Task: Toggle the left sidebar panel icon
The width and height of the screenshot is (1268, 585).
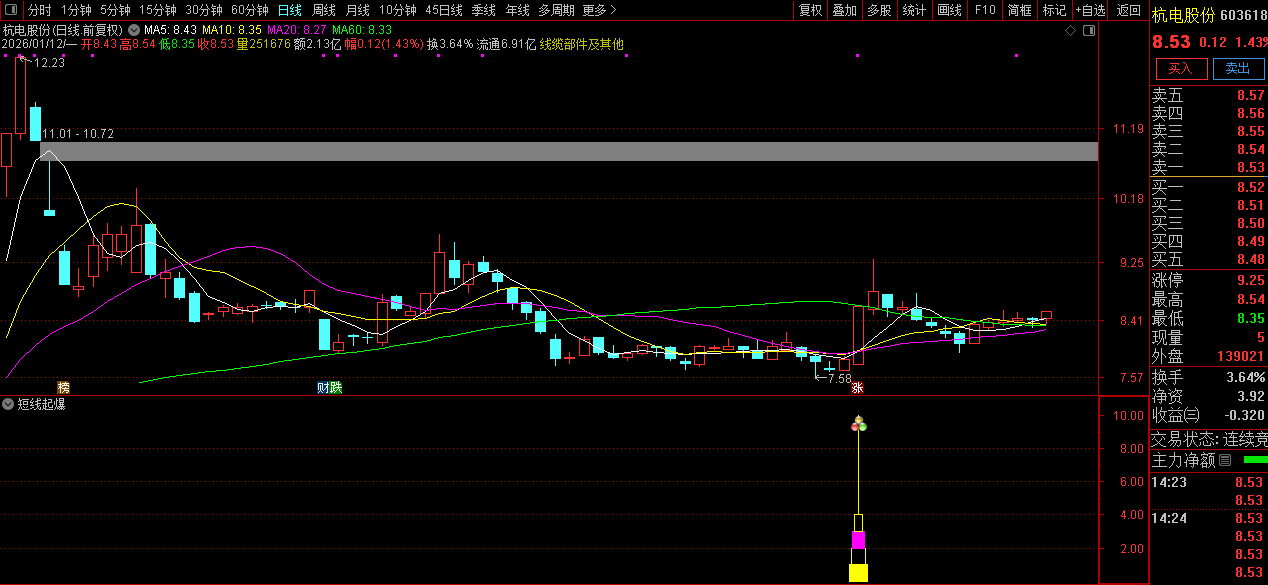Action: tap(11, 10)
